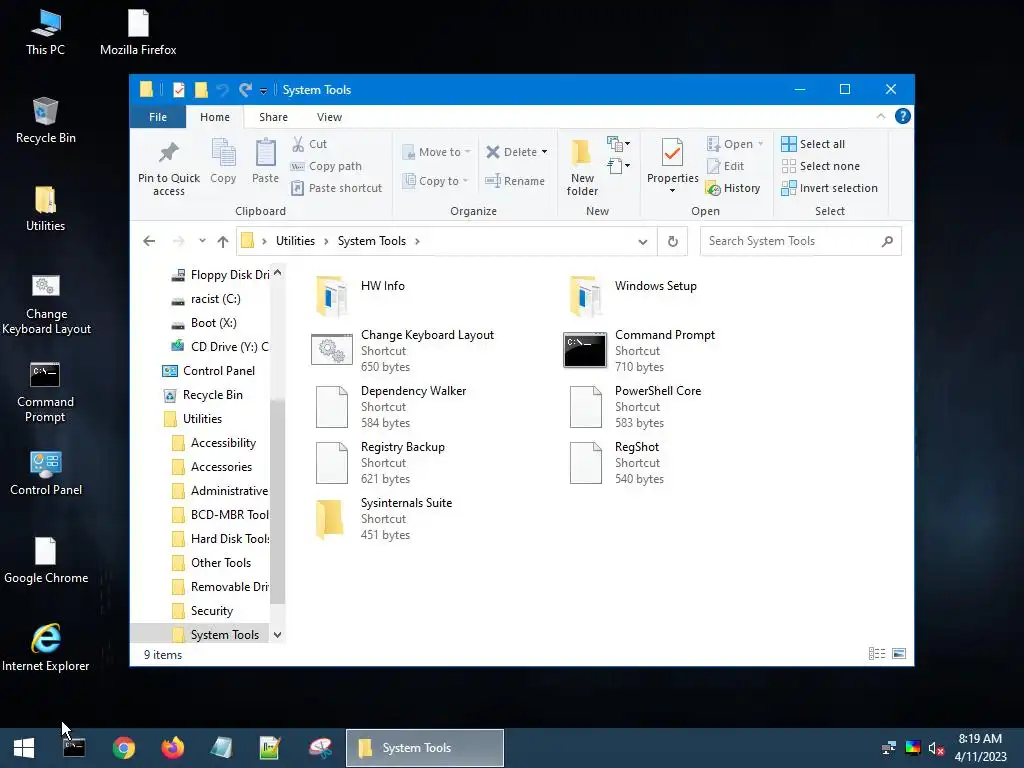
Task: Select the RegShot shortcut
Action: click(615, 462)
